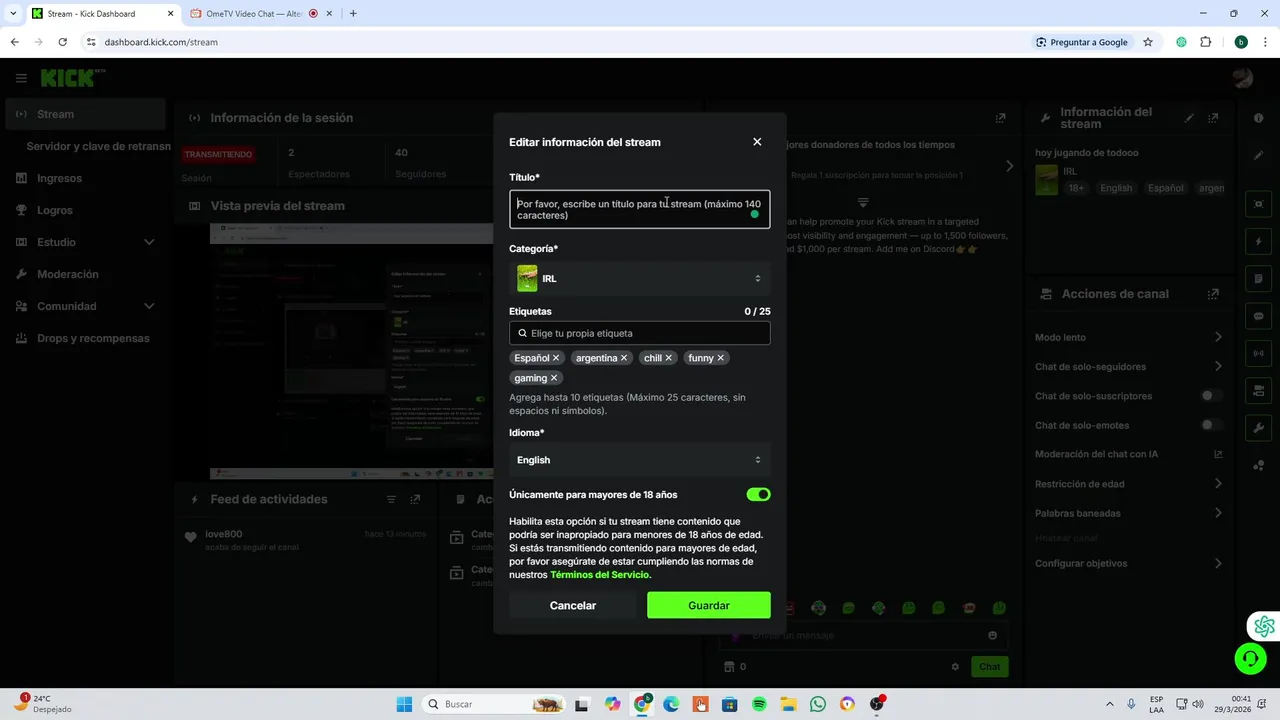The height and width of the screenshot is (720, 1280).
Task: Click the Elige tu propia etiqueta field
Action: [x=640, y=333]
